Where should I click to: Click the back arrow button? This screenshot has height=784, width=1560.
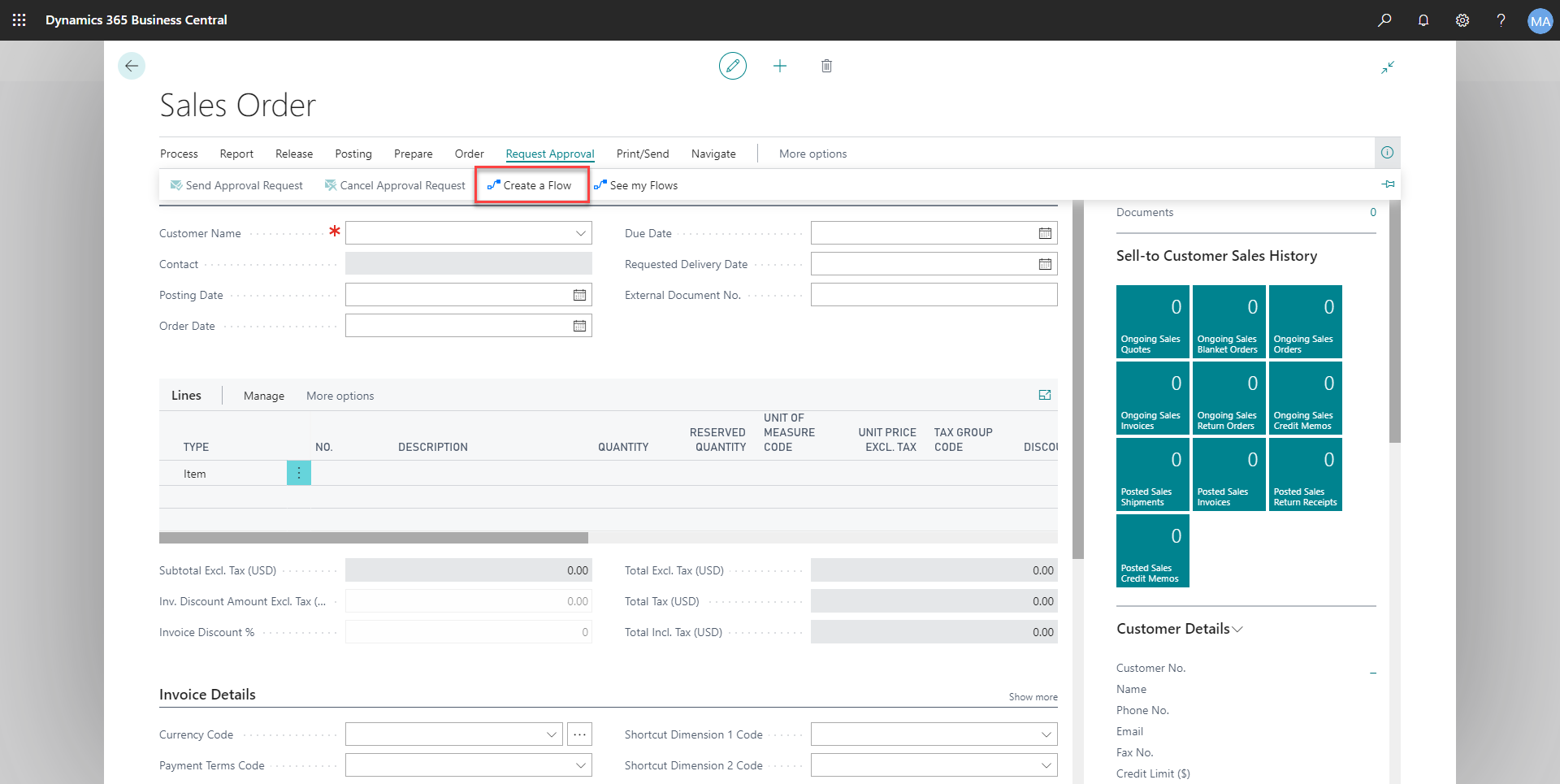click(132, 66)
